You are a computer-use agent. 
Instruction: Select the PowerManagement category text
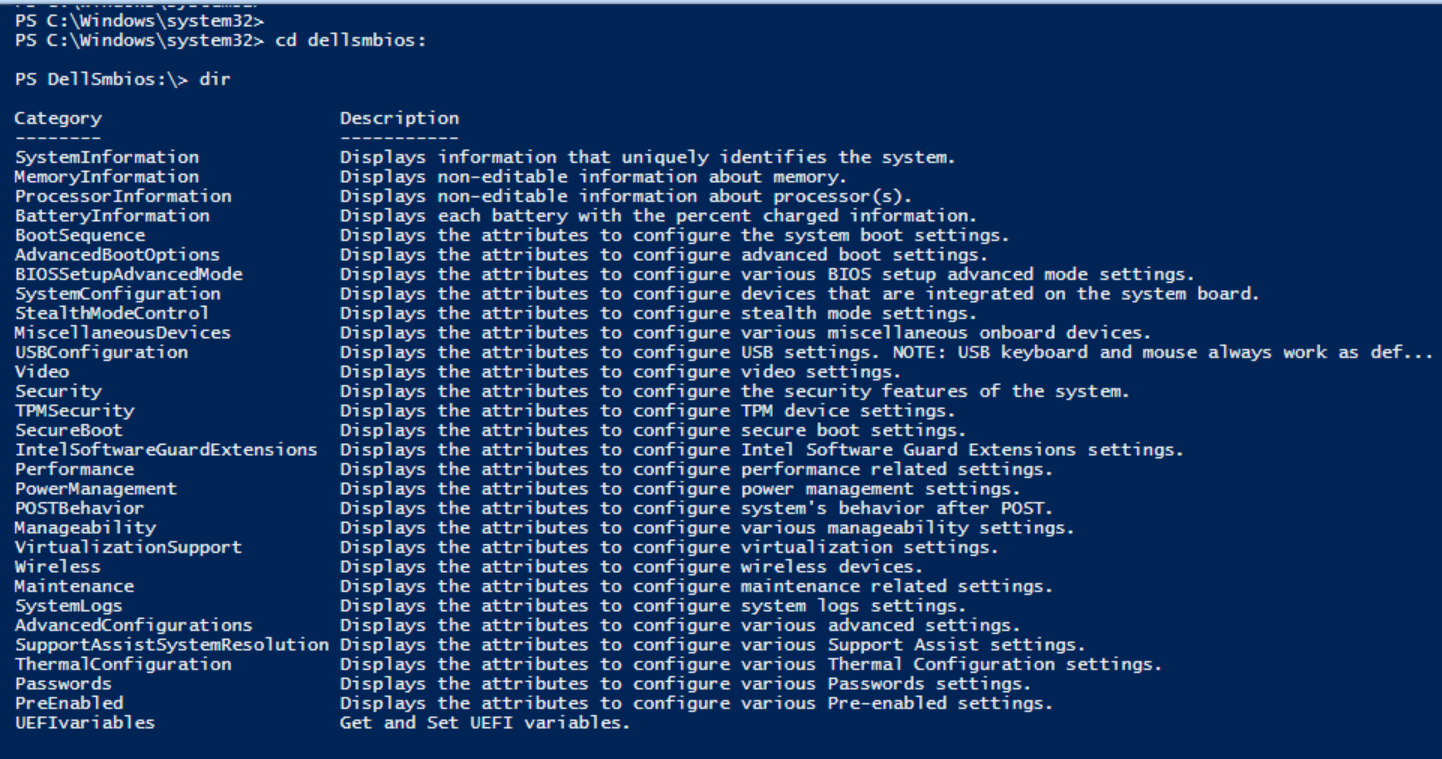[96, 489]
